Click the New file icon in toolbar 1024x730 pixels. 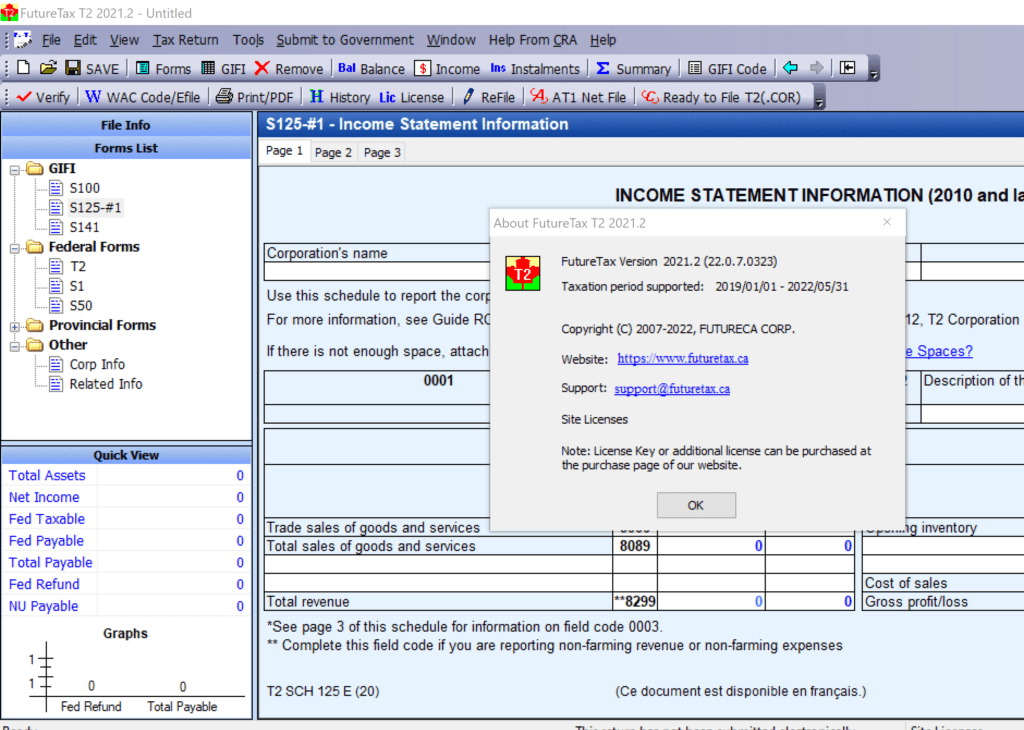pyautogui.click(x=23, y=69)
